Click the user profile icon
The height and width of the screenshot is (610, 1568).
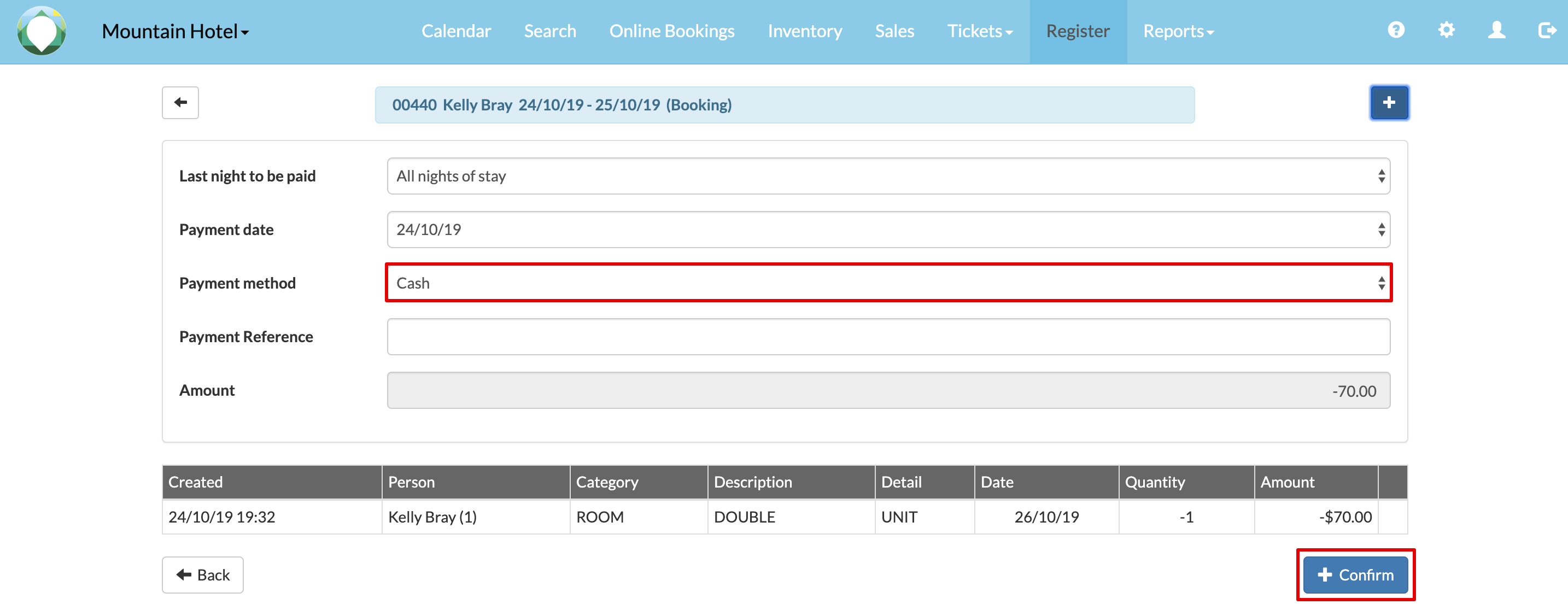point(1496,30)
